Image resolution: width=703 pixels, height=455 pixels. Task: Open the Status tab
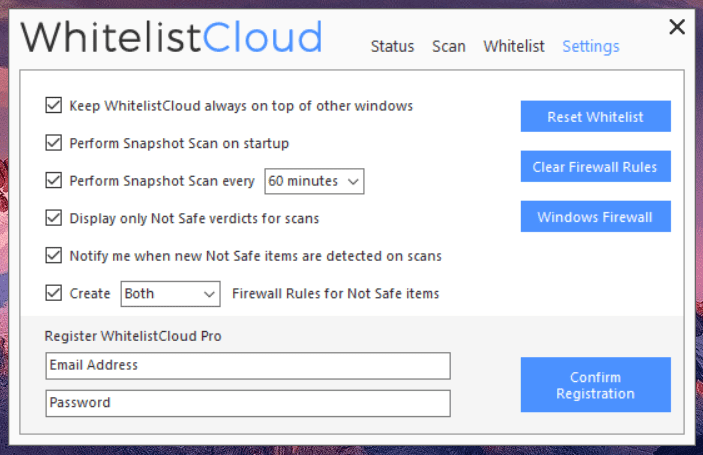coord(392,46)
